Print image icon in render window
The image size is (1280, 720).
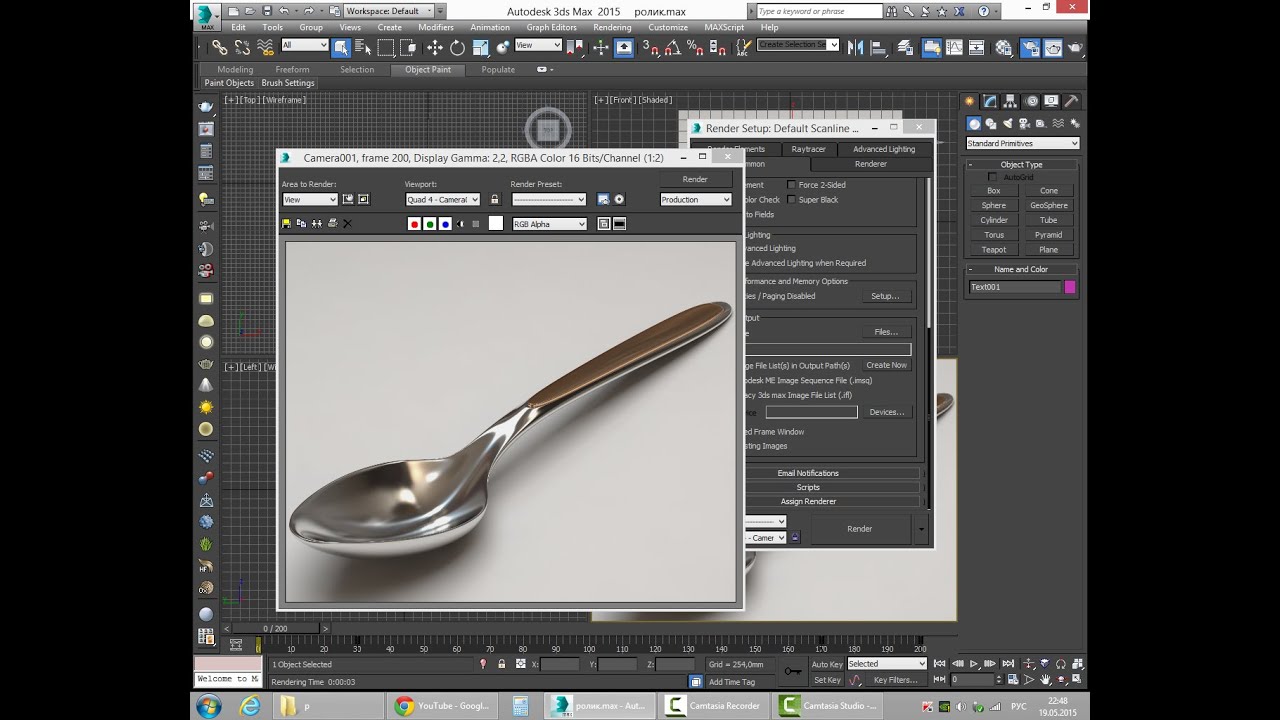tap(332, 224)
